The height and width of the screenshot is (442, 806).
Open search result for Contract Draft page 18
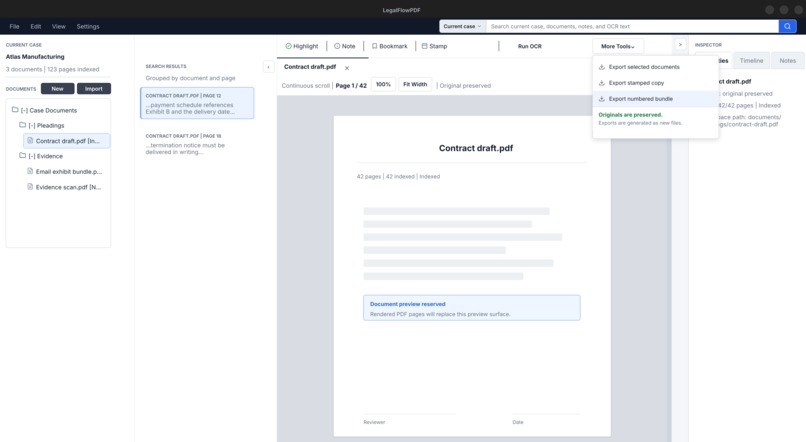coord(197,143)
